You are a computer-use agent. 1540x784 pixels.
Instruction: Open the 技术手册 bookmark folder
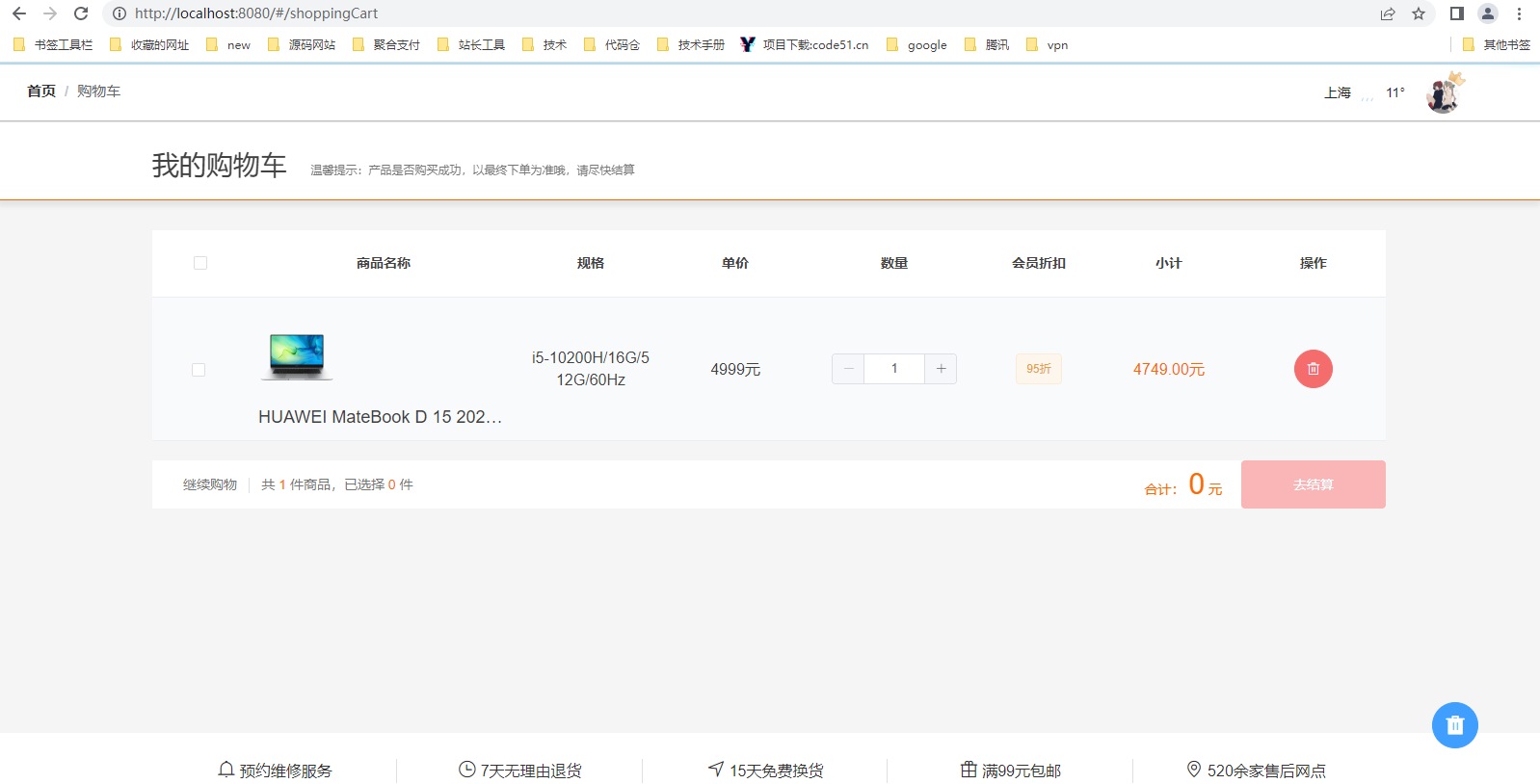tap(691, 44)
